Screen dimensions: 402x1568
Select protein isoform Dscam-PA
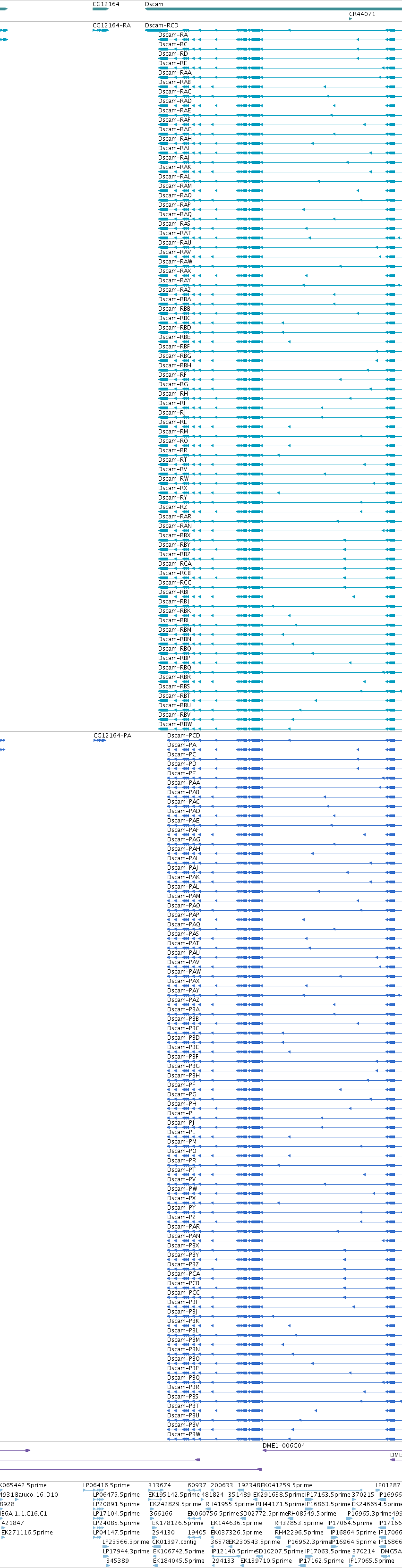[181, 745]
